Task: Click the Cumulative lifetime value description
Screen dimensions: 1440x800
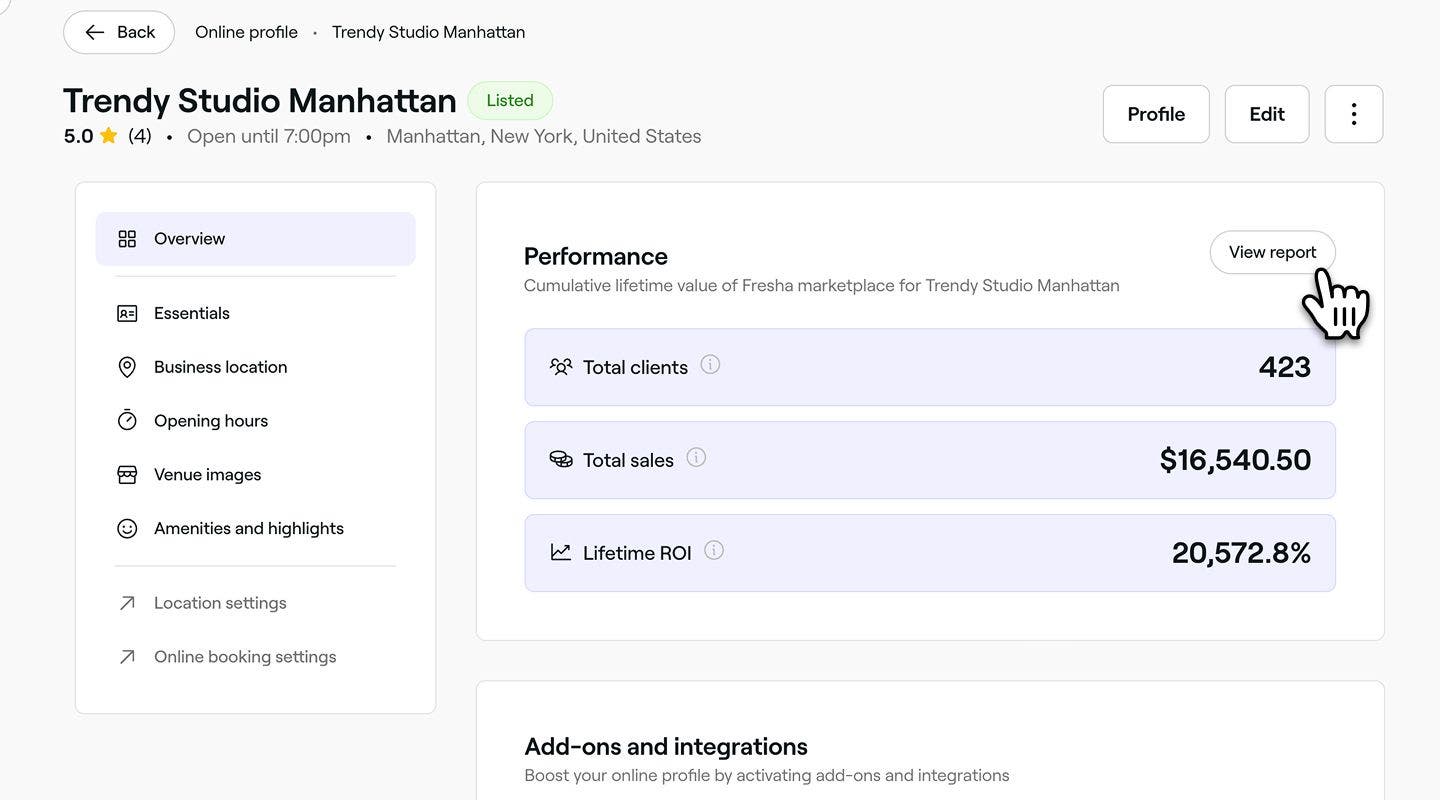Action: pos(822,286)
